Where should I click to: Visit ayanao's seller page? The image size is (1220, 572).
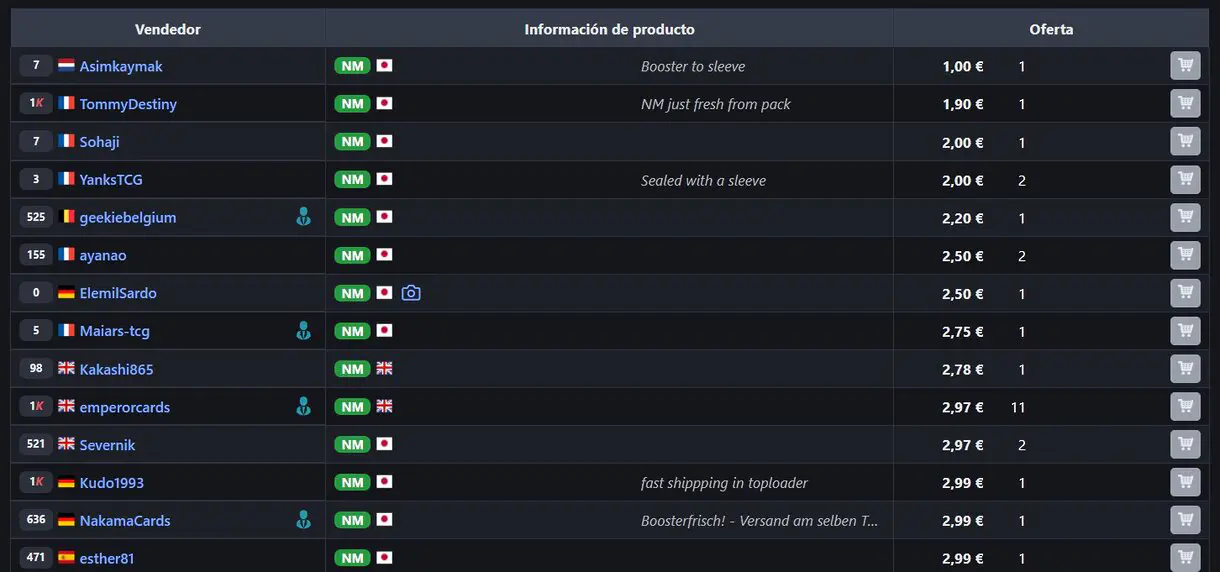103,255
